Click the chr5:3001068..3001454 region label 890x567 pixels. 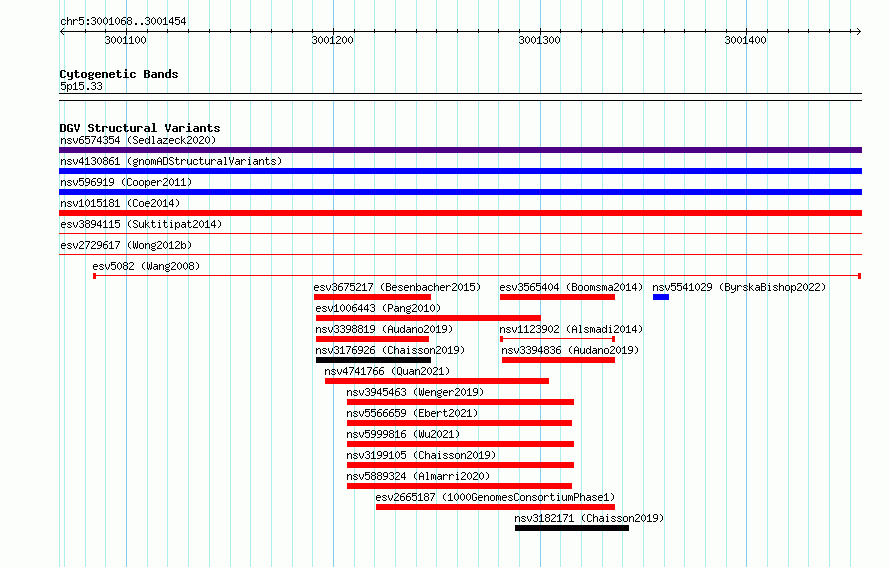tap(123, 21)
